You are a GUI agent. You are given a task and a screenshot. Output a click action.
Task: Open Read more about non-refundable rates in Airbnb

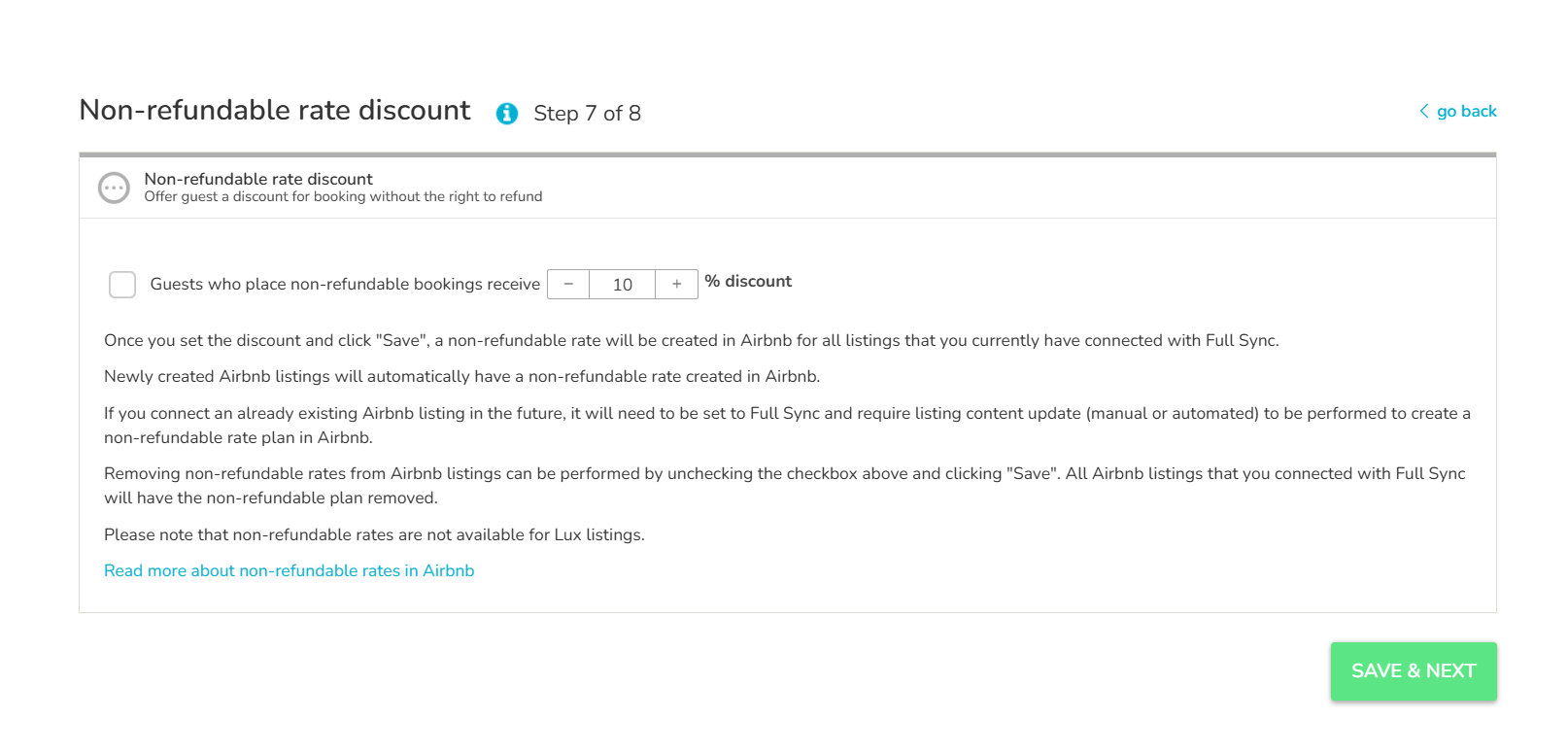point(290,570)
